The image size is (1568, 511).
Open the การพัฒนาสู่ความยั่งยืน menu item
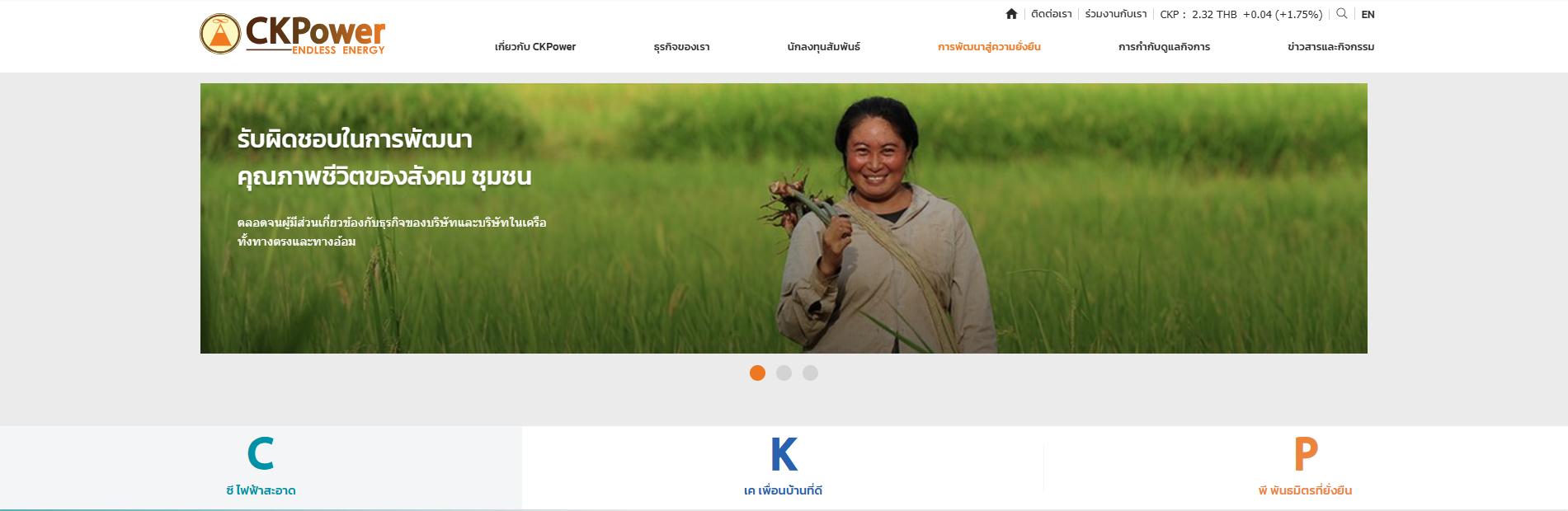tap(989, 47)
